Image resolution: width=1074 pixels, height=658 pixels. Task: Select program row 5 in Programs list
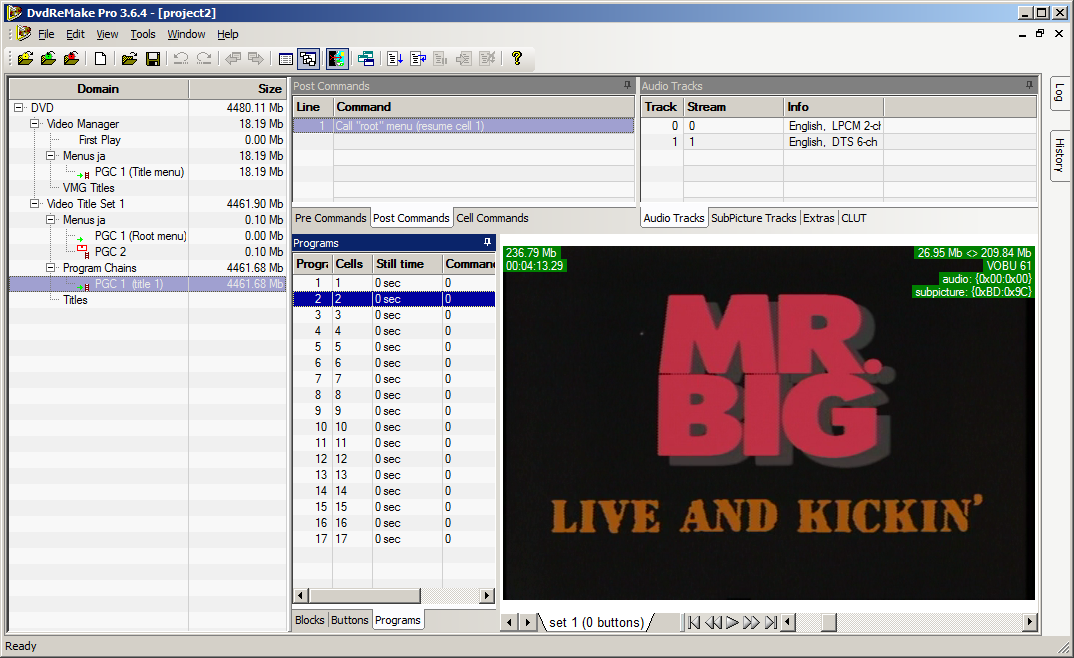pyautogui.click(x=394, y=347)
